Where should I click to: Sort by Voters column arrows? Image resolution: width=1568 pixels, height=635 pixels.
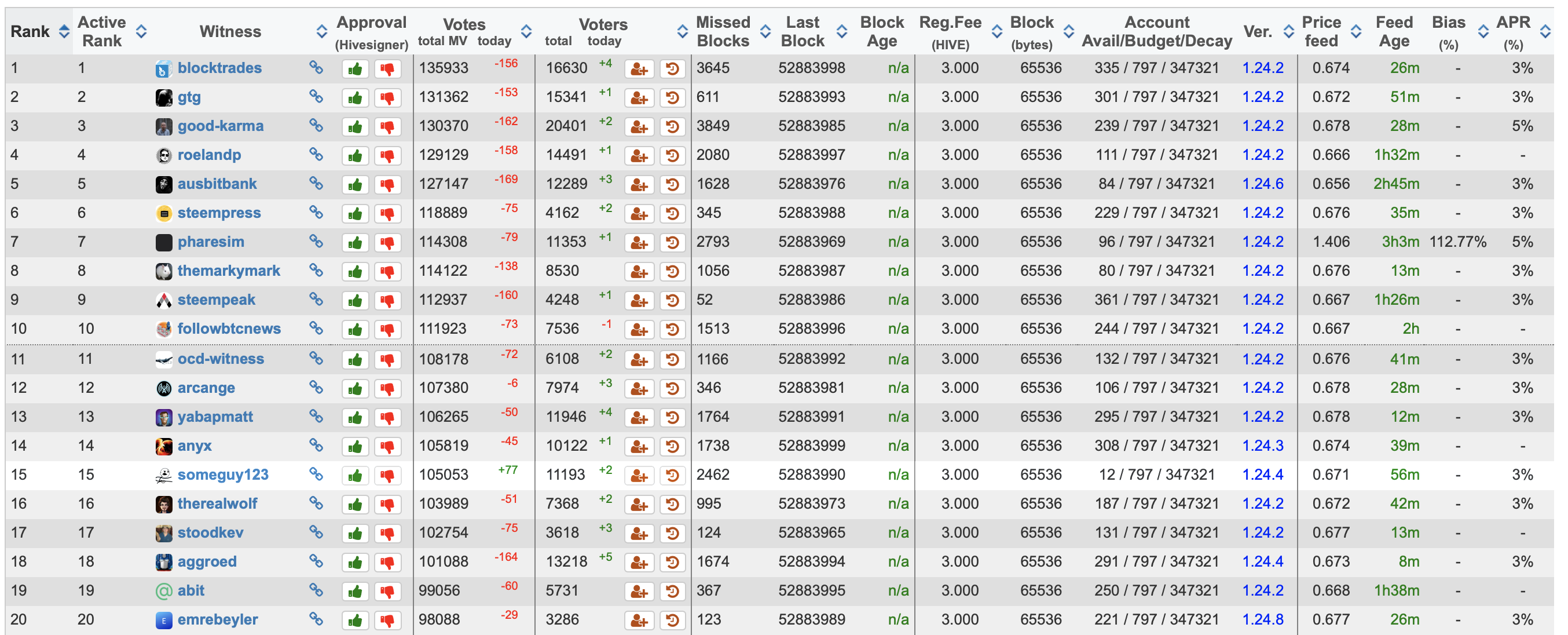pos(682,32)
